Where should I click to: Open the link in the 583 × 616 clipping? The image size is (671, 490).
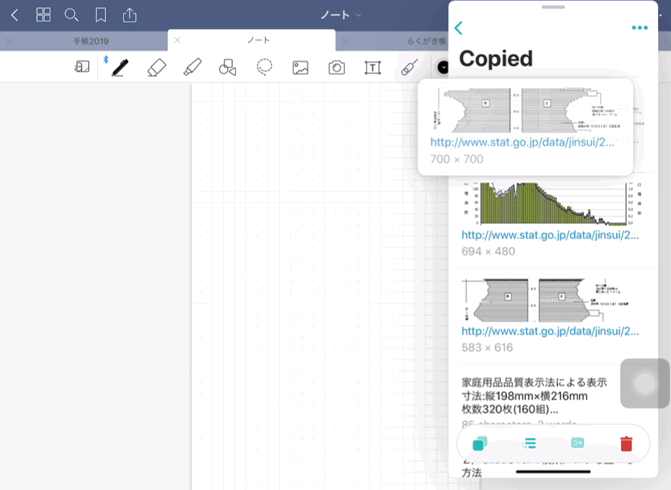tap(550, 331)
